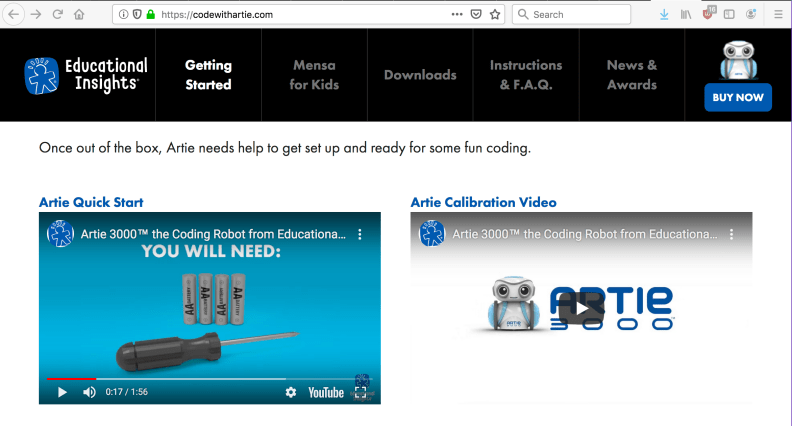Open the Mensa for Kids menu item
Image resolution: width=792 pixels, height=426 pixels.
(314, 75)
